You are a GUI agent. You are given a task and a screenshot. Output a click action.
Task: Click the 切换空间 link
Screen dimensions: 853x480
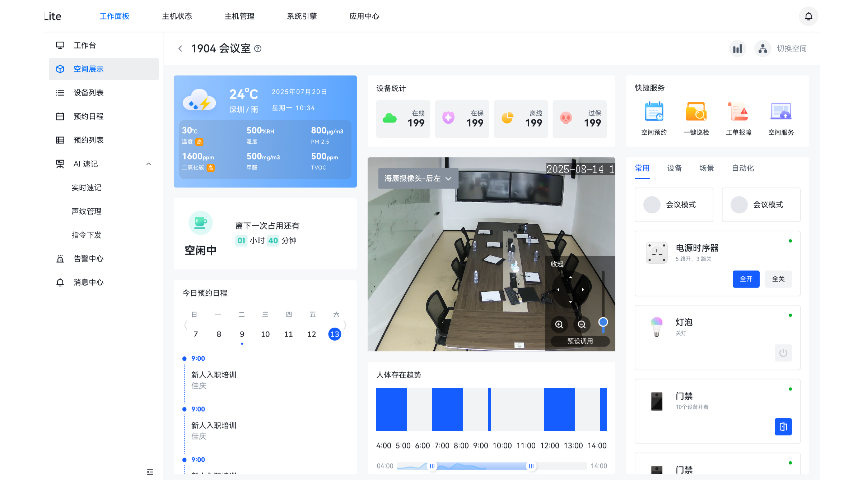click(x=791, y=49)
